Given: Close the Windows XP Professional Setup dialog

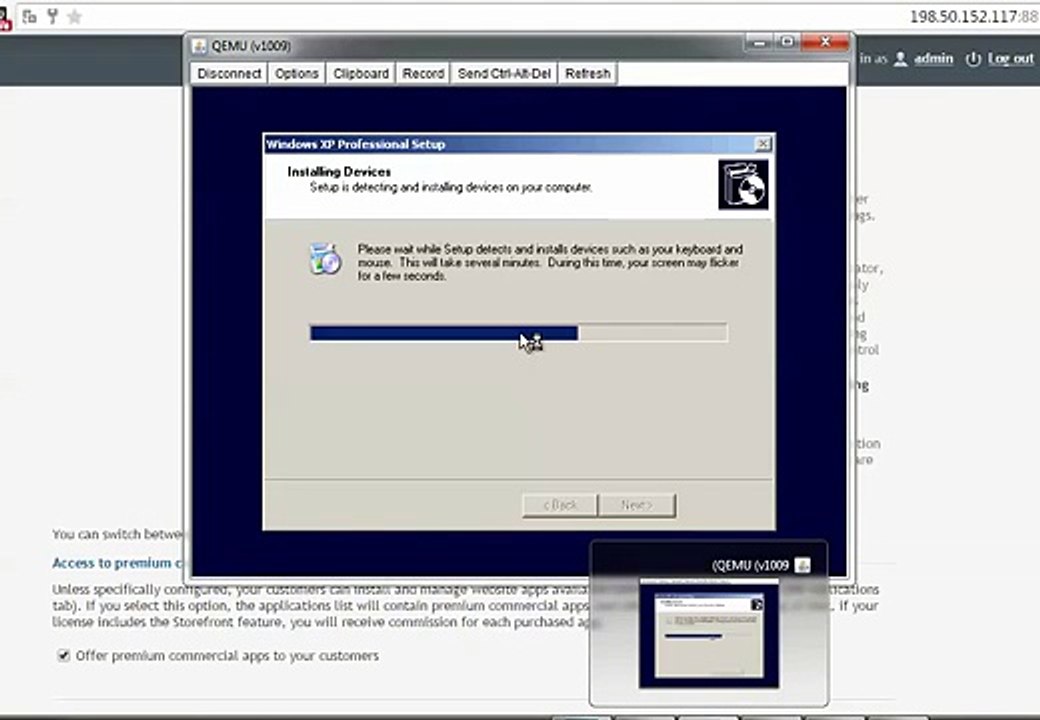Looking at the screenshot, I should point(763,144).
